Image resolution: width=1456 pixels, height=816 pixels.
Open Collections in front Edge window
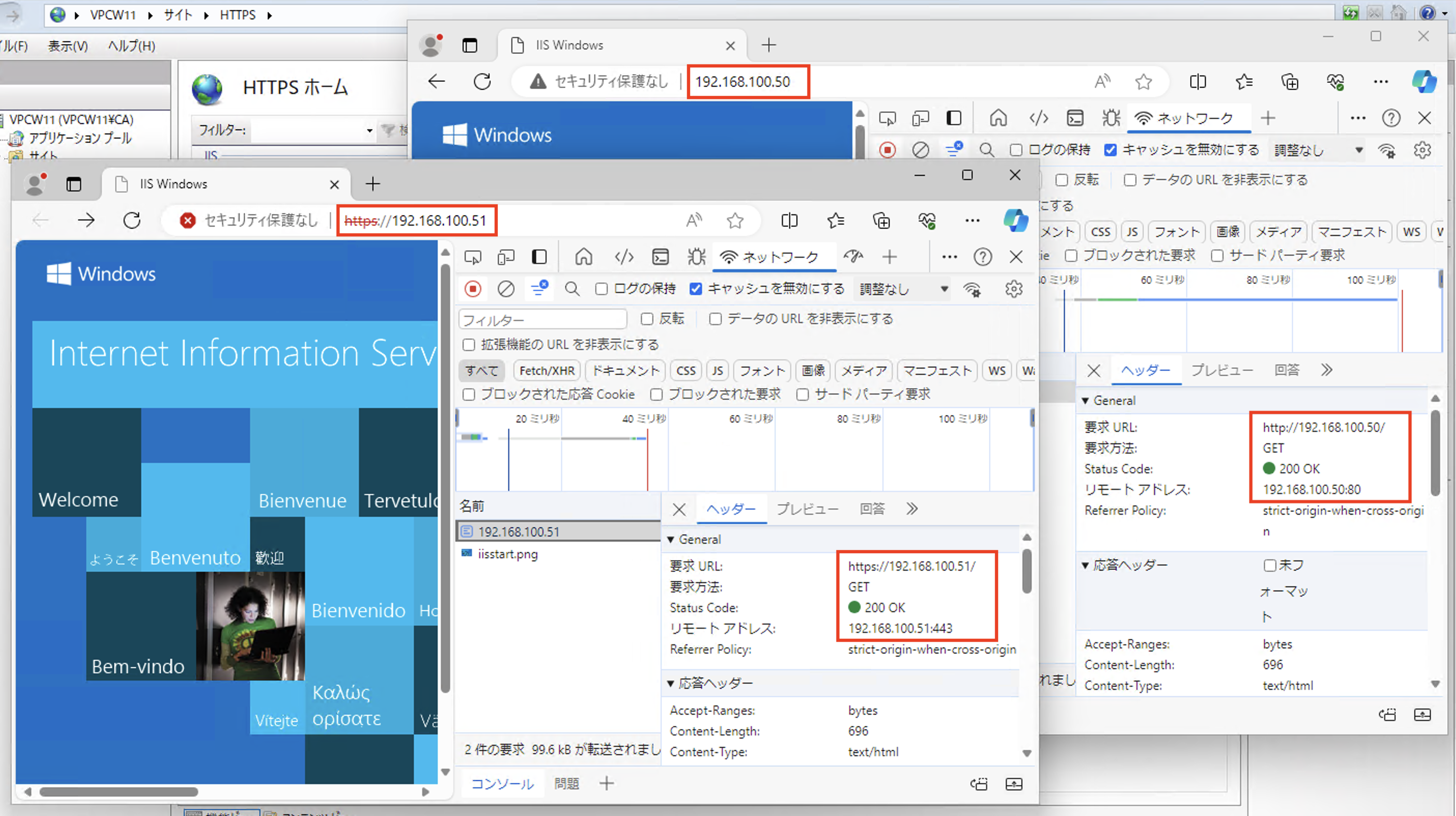(x=881, y=220)
